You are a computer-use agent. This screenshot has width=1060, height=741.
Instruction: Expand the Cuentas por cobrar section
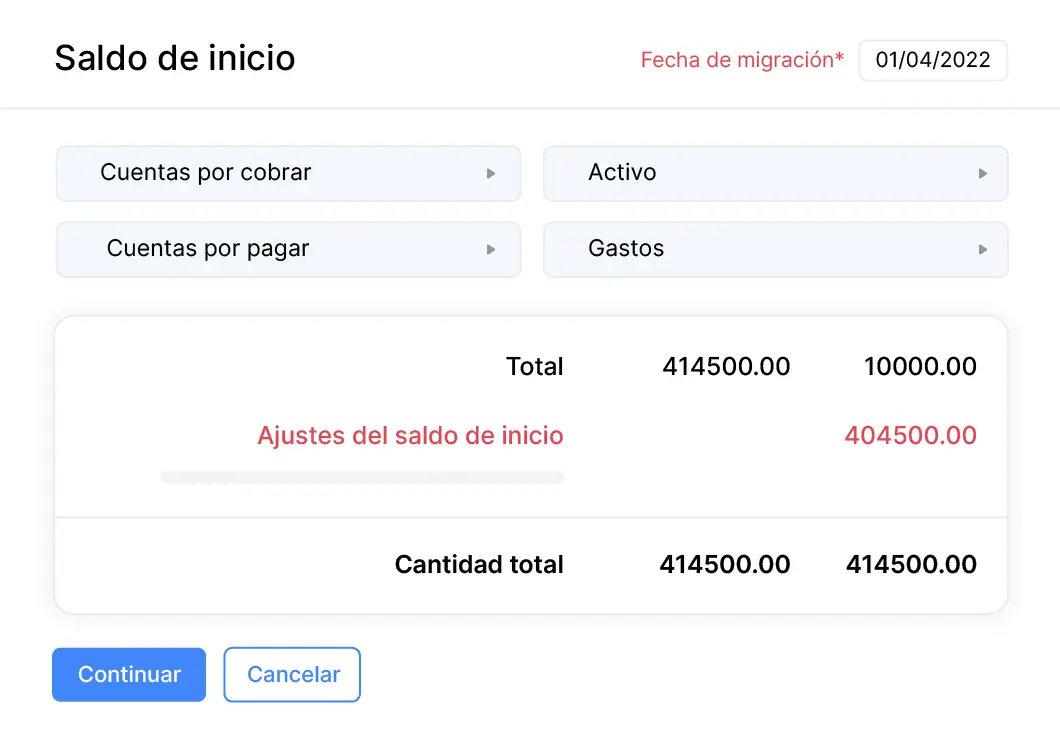tap(288, 173)
